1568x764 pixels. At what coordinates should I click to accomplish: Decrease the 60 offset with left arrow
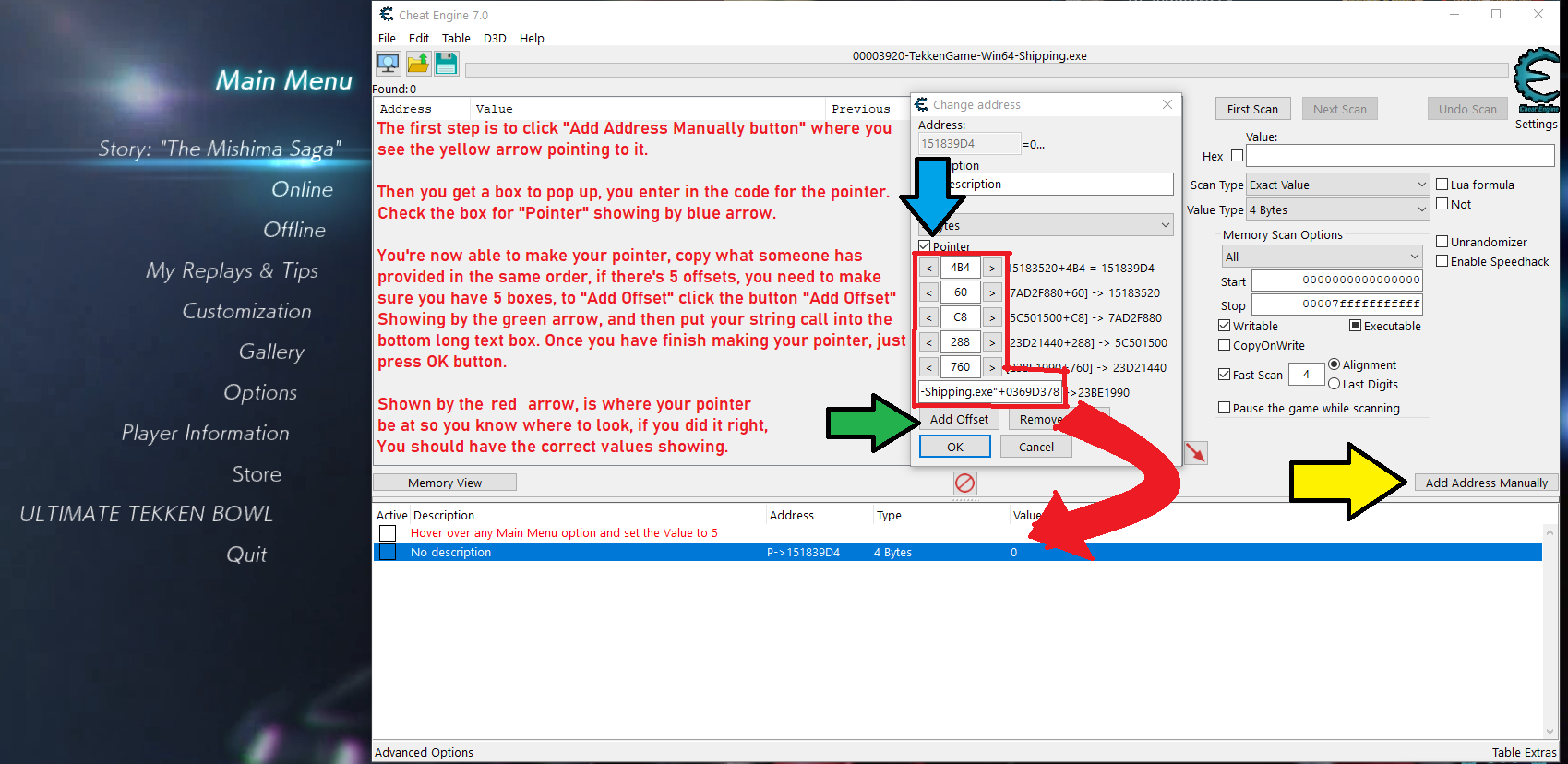(929, 292)
